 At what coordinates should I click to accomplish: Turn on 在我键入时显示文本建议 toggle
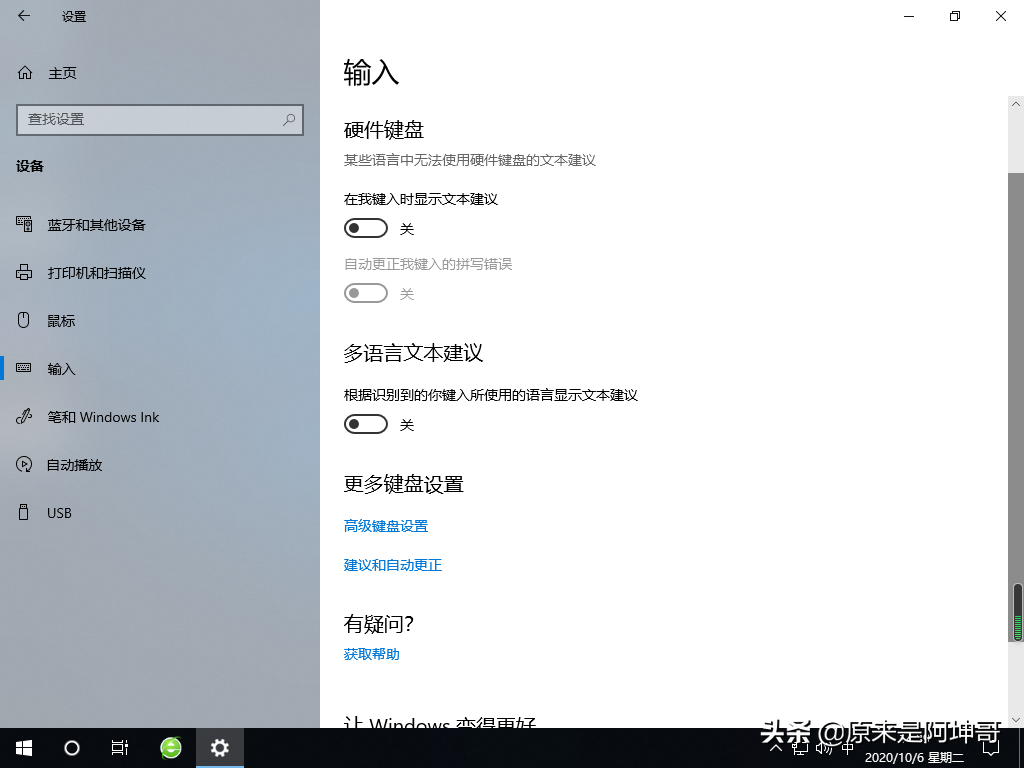pos(366,228)
